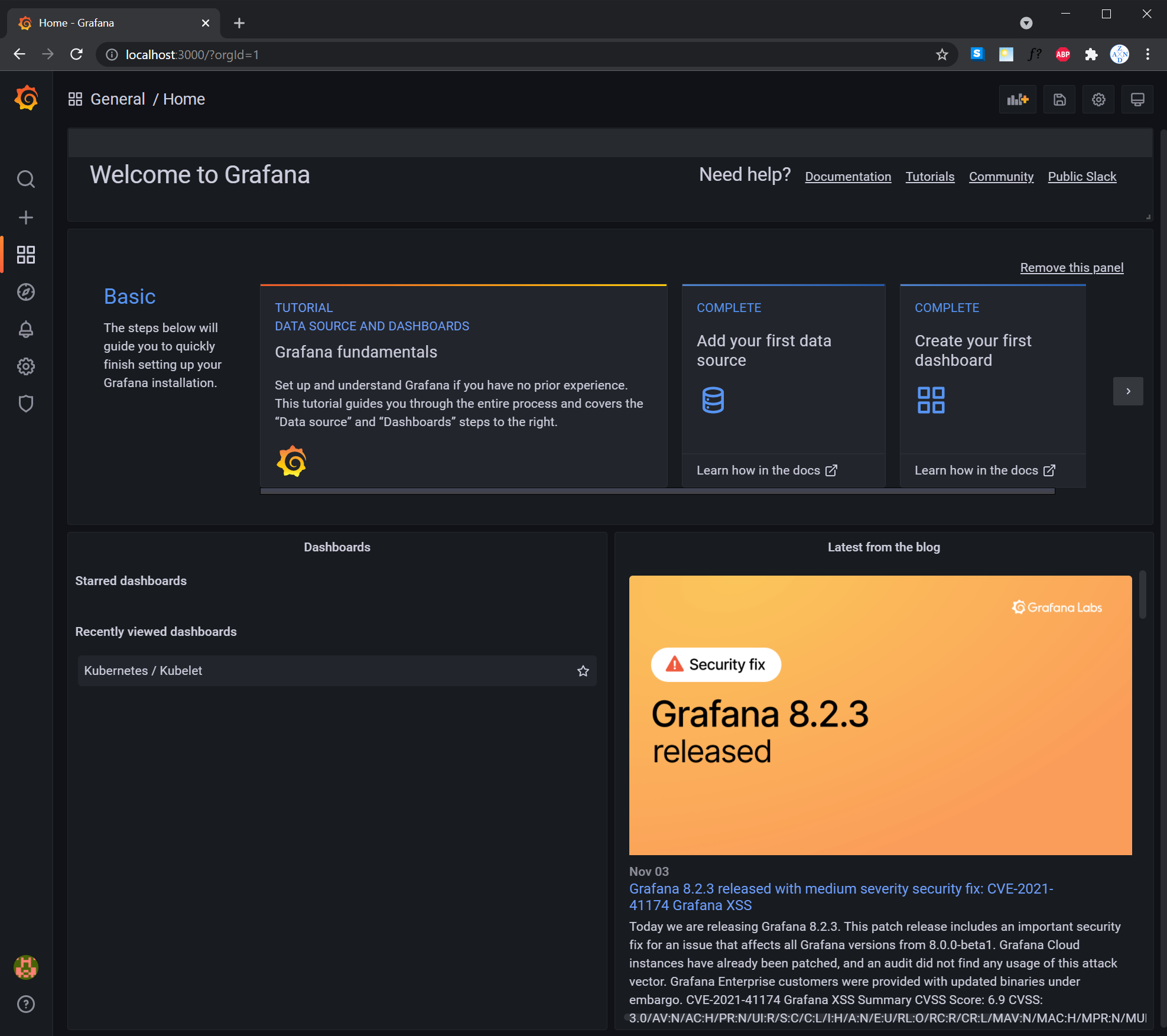Click the Save dashboard icon
This screenshot has width=1167, height=1036.
[1059, 99]
